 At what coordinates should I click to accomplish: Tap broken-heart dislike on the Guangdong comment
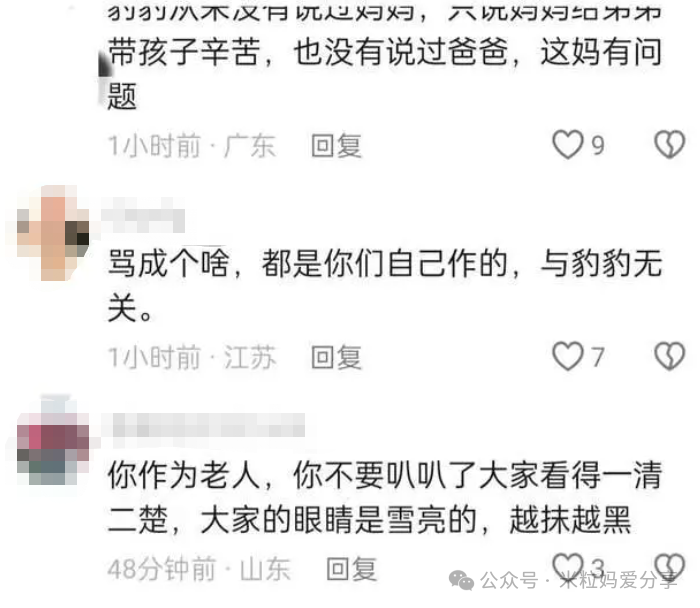pyautogui.click(x=669, y=145)
